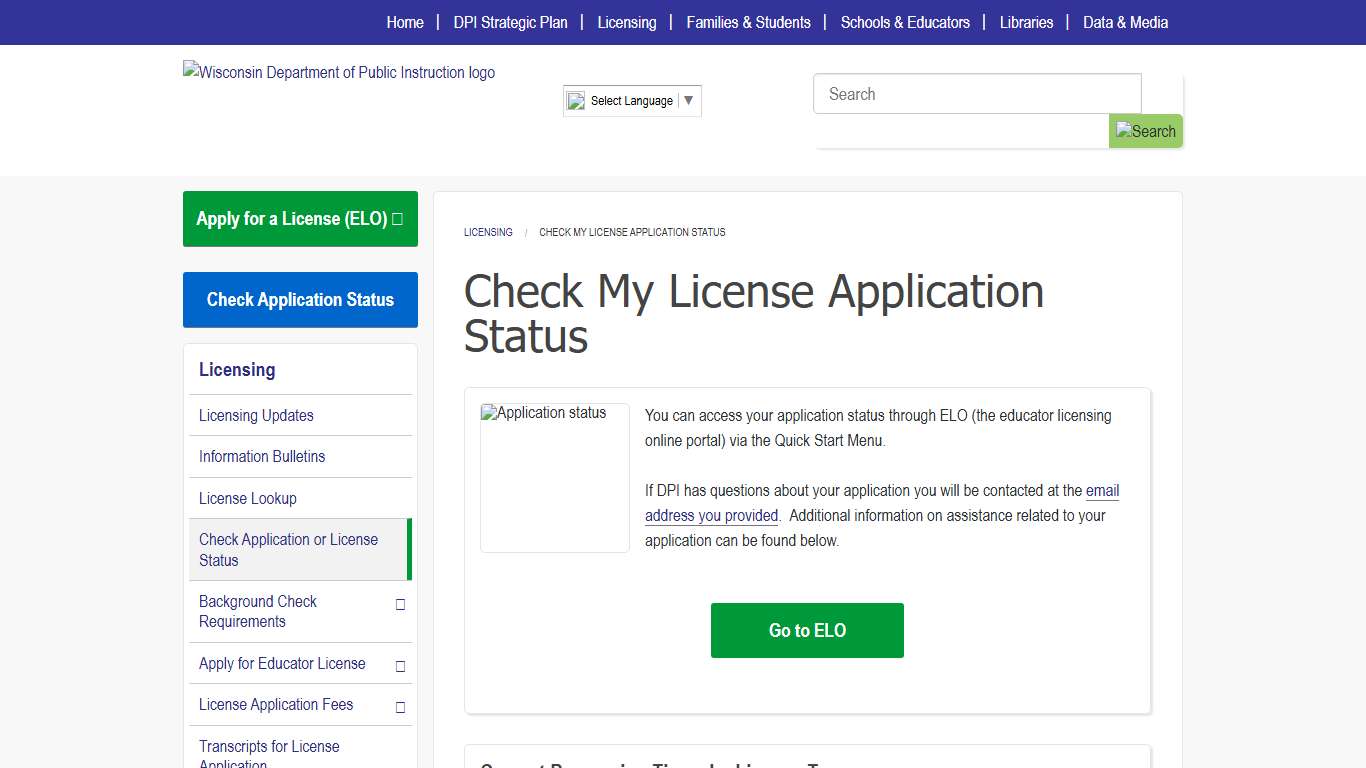
Task: Follow the License Lookup sidebar link
Action: [247, 498]
